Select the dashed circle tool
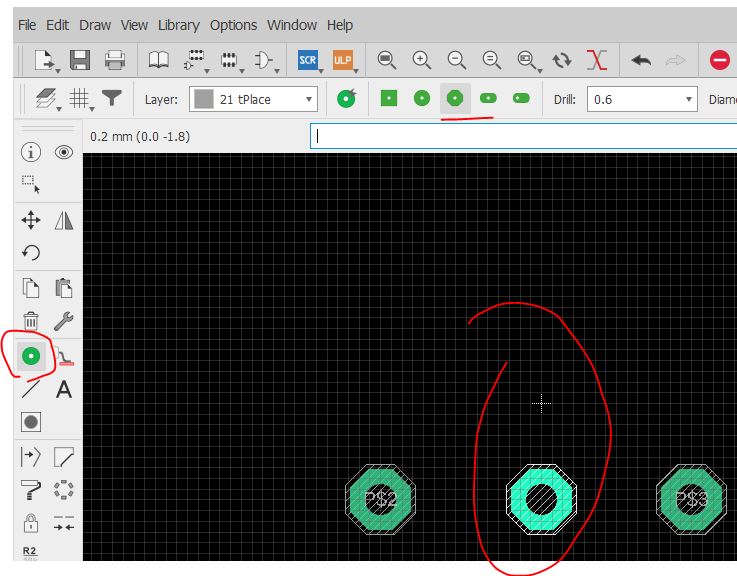Screen dimensions: 737x576 pos(64,490)
